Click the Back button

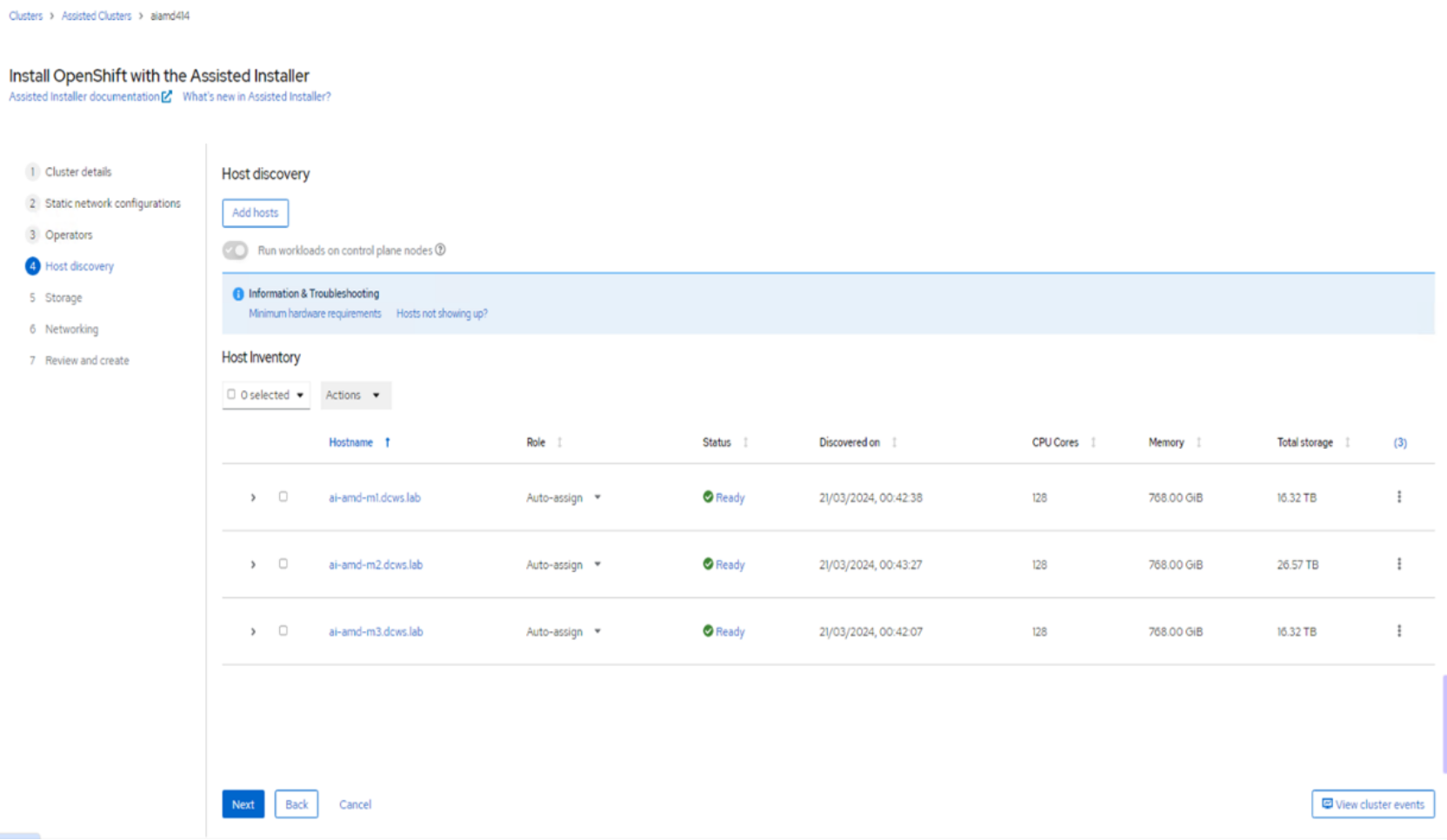point(297,804)
